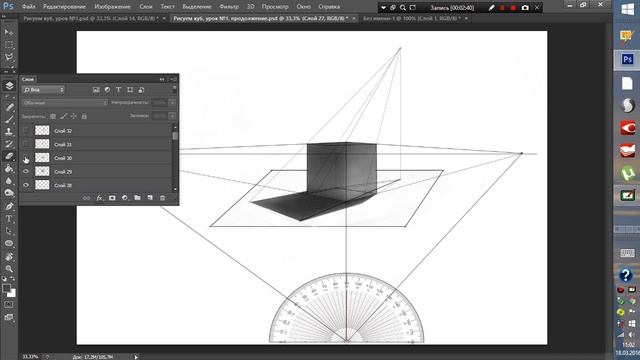Expand status bar info arrow
Screen dimensions: 640x360
tap(136, 357)
